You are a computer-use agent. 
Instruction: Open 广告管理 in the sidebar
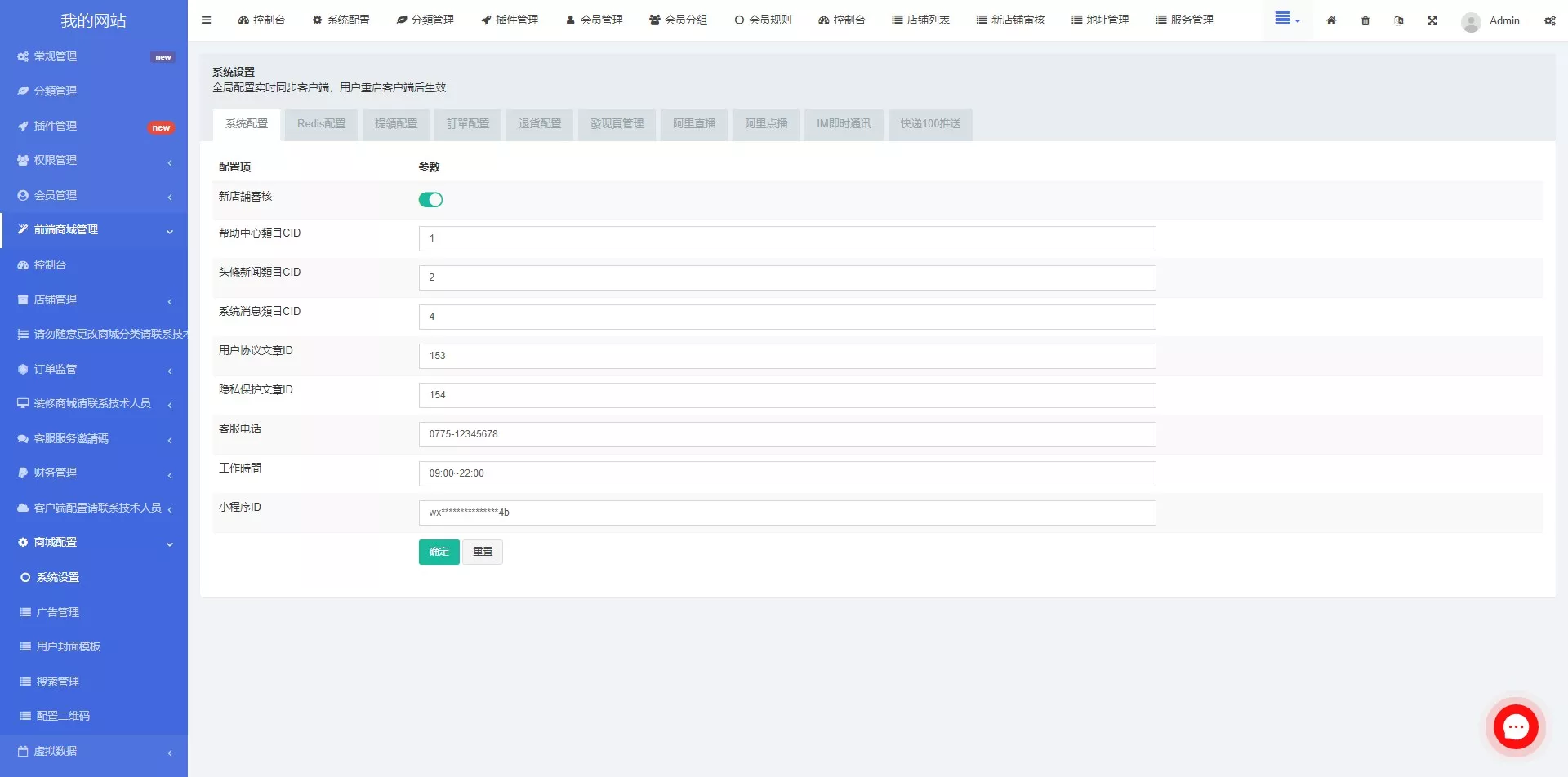(x=58, y=612)
